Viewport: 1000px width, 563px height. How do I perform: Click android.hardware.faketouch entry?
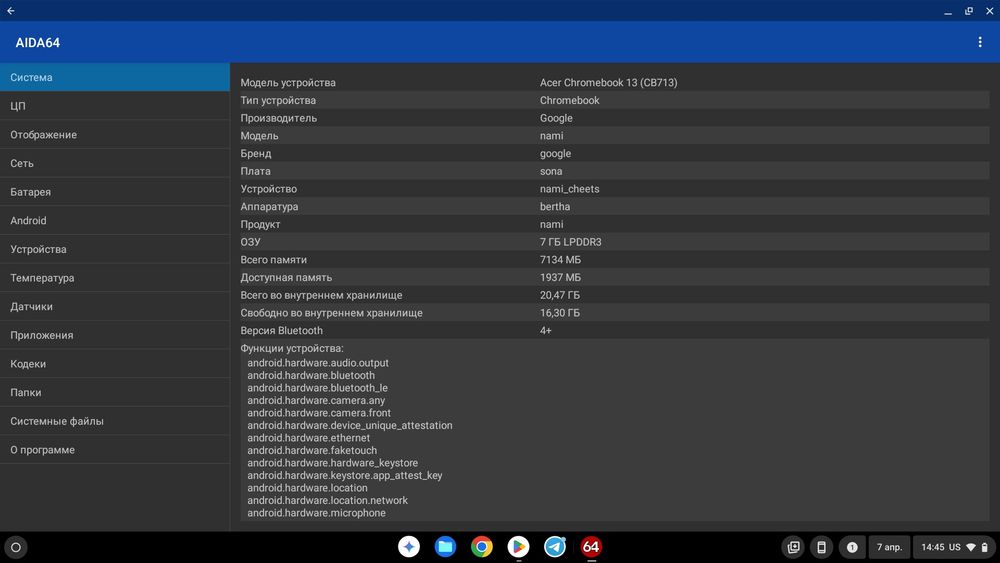point(312,450)
